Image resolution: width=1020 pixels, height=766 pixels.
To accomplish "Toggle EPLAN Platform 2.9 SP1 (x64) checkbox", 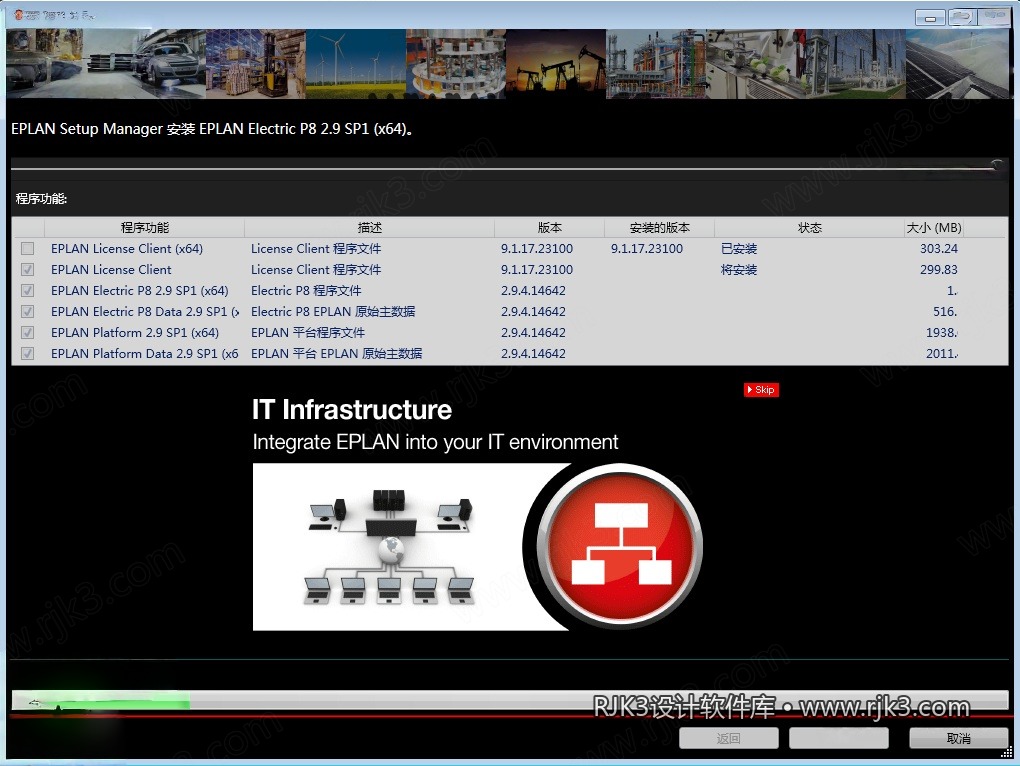I will (27, 332).
